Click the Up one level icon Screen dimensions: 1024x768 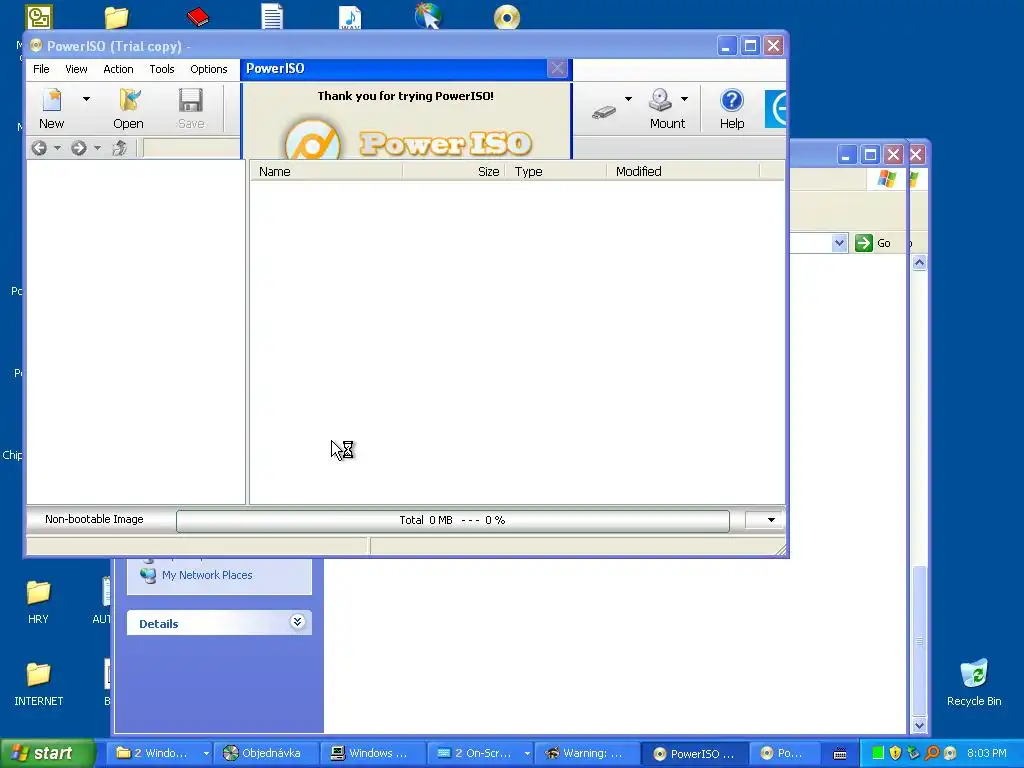pyautogui.click(x=119, y=148)
